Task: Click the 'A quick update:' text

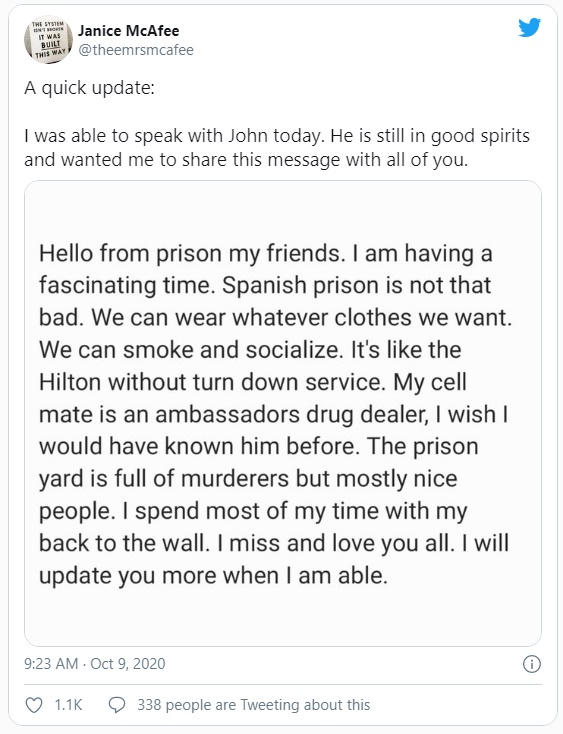Action: (89, 88)
